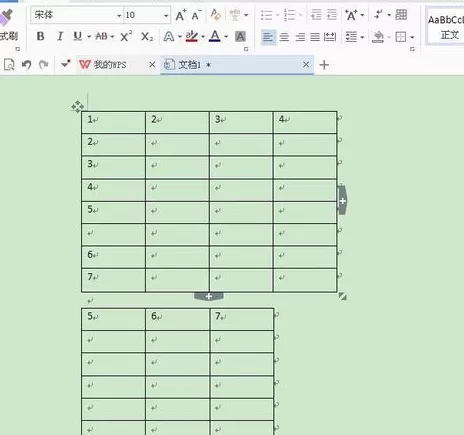Apply italic with the I icon

tap(60, 36)
